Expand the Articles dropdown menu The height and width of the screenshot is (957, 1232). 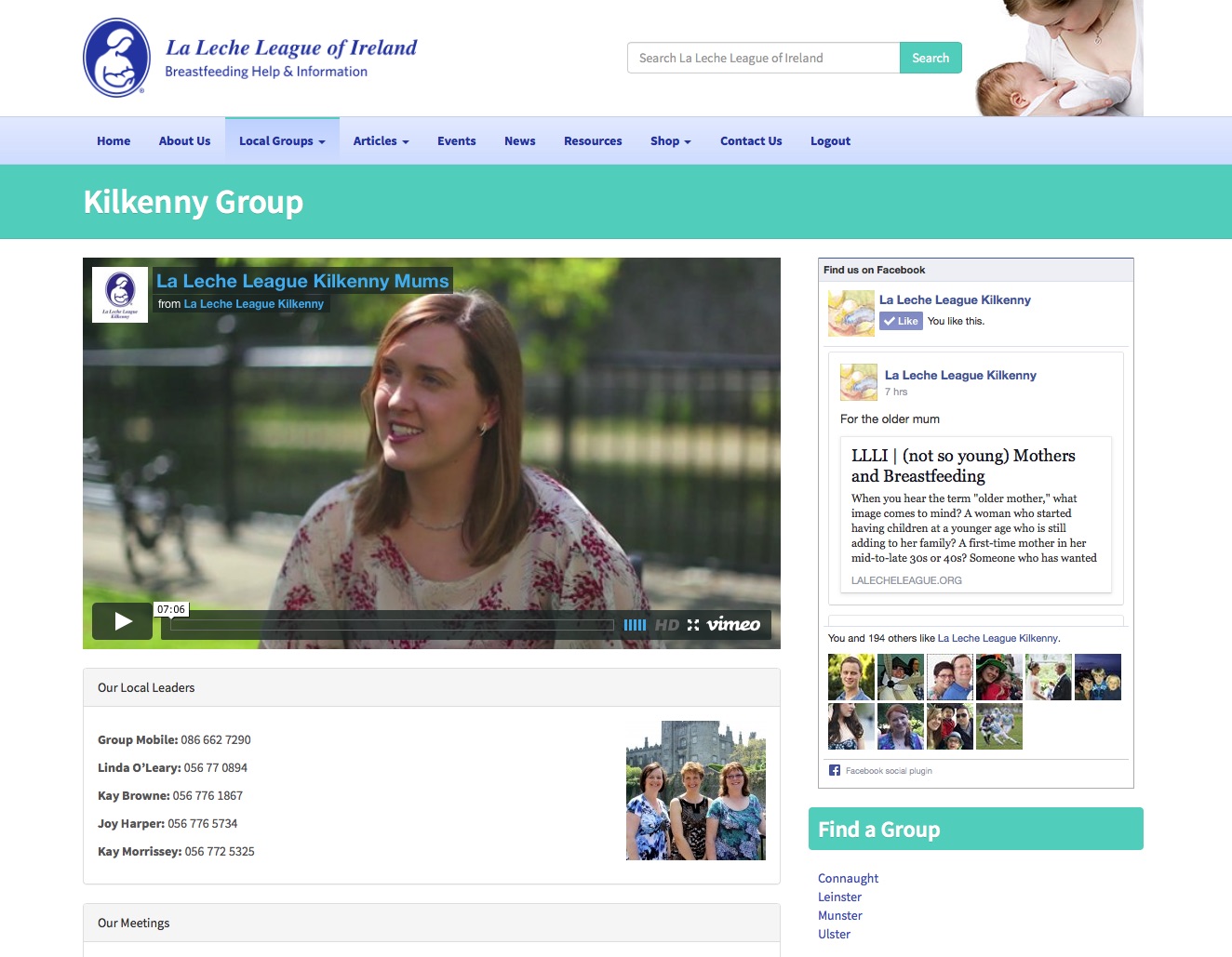pos(381,141)
